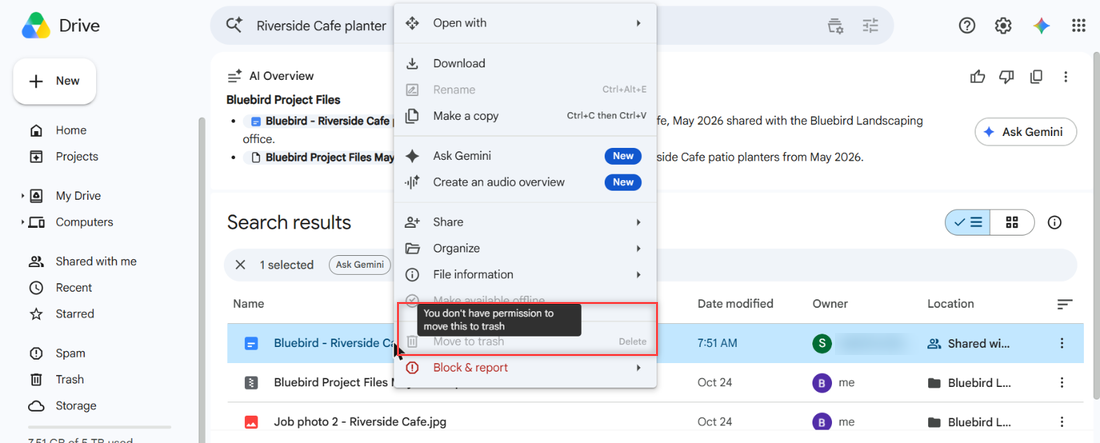Click the Owner column header

tap(830, 304)
